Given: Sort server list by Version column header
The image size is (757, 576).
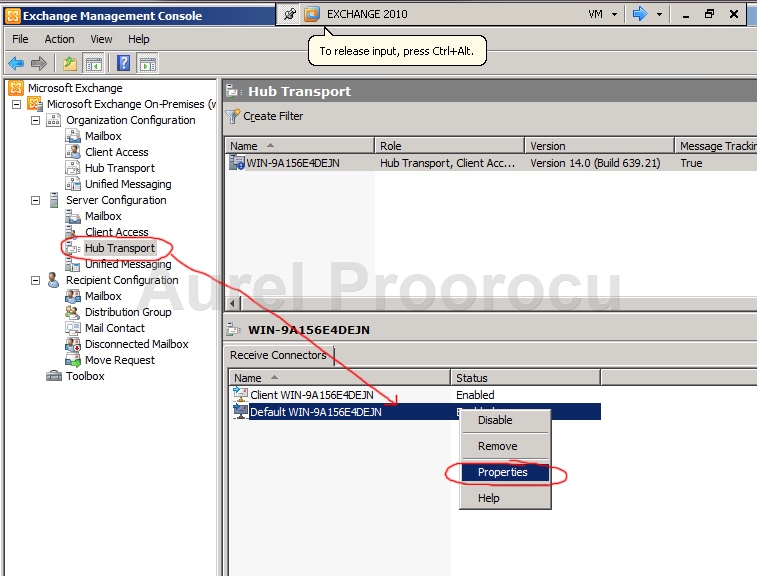Looking at the screenshot, I should coord(599,146).
